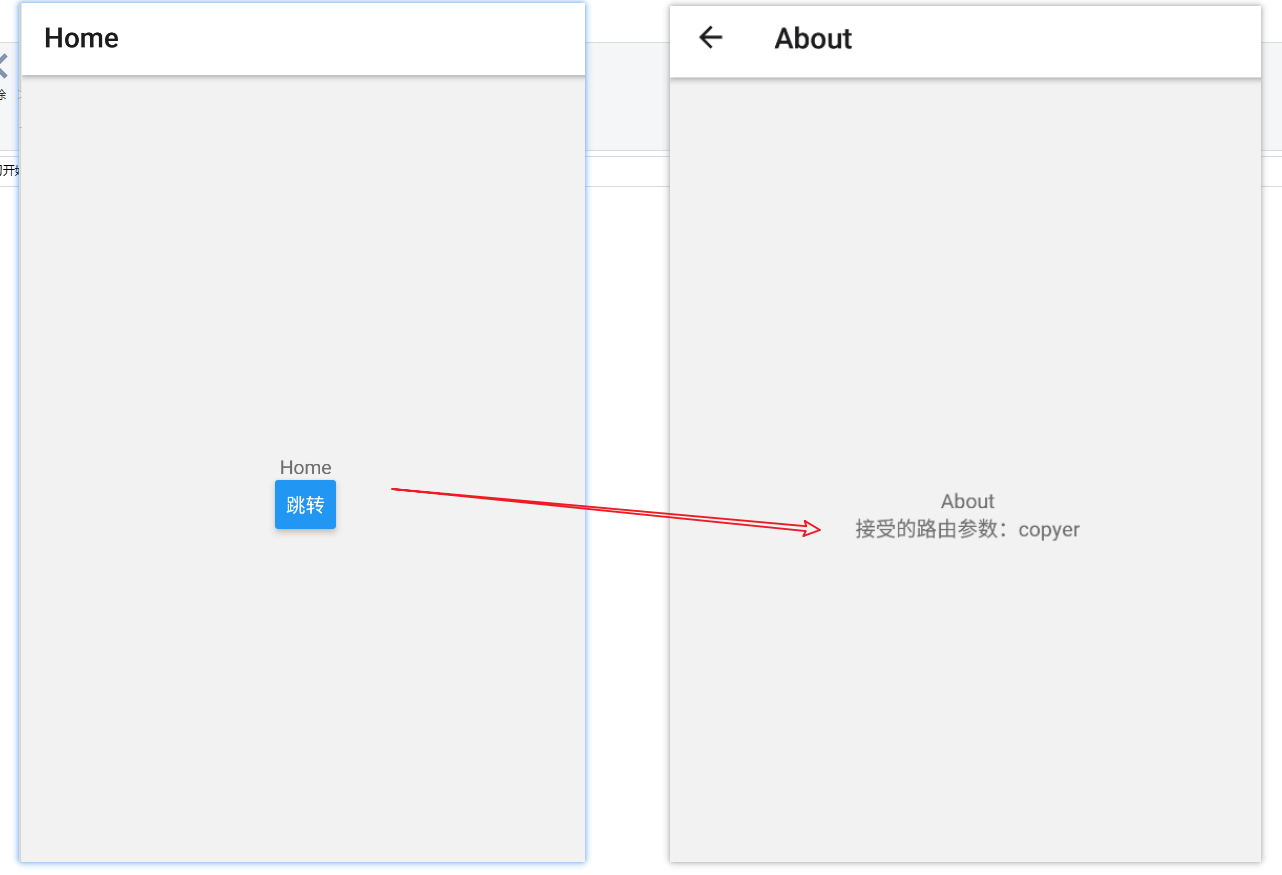
Task: Click the left arrow navigation icon beside About
Action: click(x=710, y=37)
